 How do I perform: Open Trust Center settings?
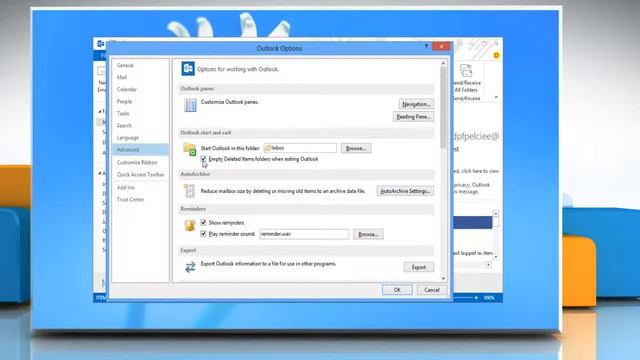tap(130, 200)
